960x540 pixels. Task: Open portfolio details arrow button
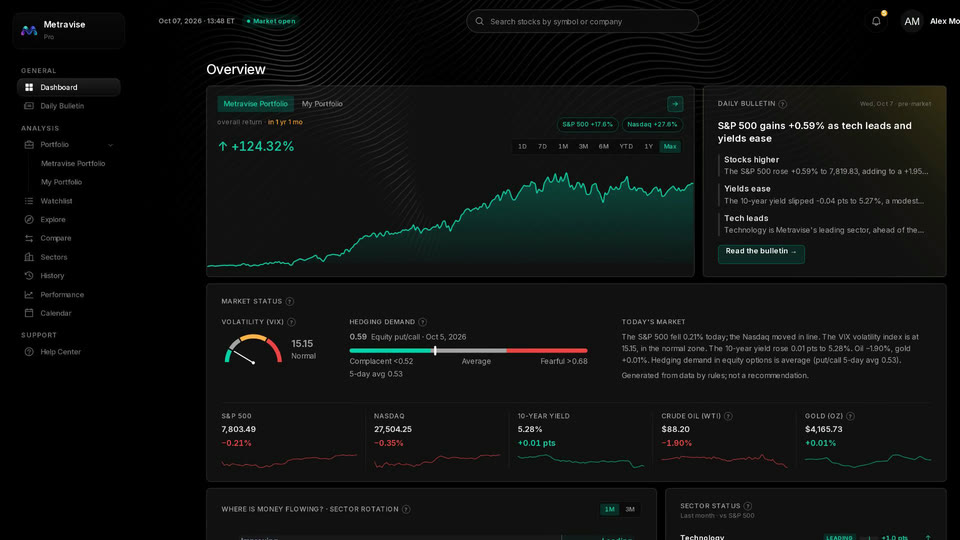pyautogui.click(x=675, y=104)
